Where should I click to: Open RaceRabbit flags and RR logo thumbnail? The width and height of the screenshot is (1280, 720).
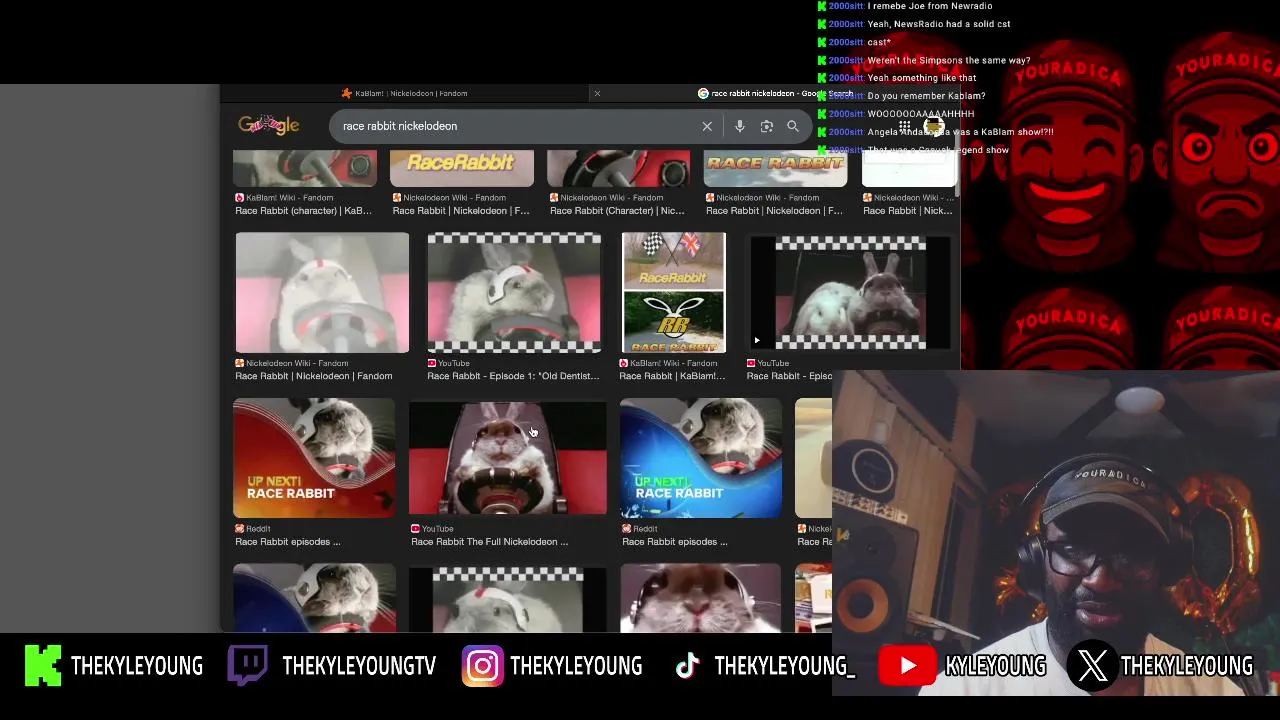(673, 292)
